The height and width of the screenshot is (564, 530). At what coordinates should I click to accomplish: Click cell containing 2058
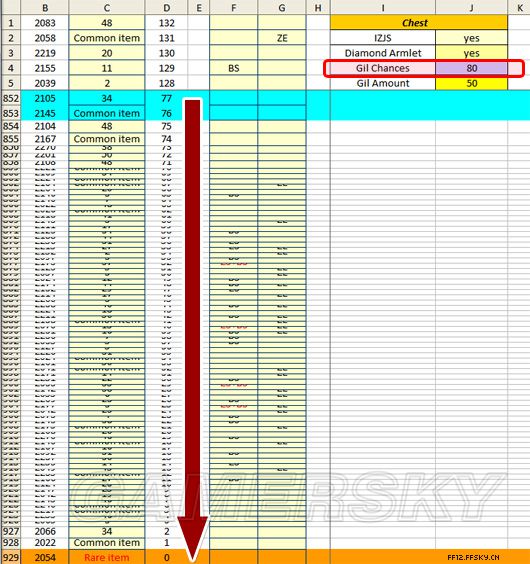click(45, 38)
